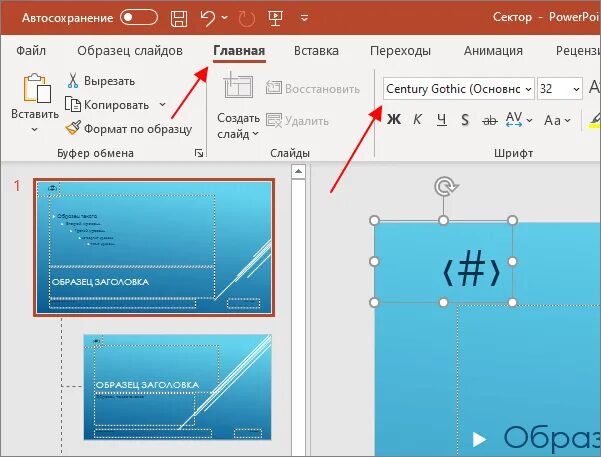Switch to Переходы tab
Viewport: 601px width, 457px height.
400,51
